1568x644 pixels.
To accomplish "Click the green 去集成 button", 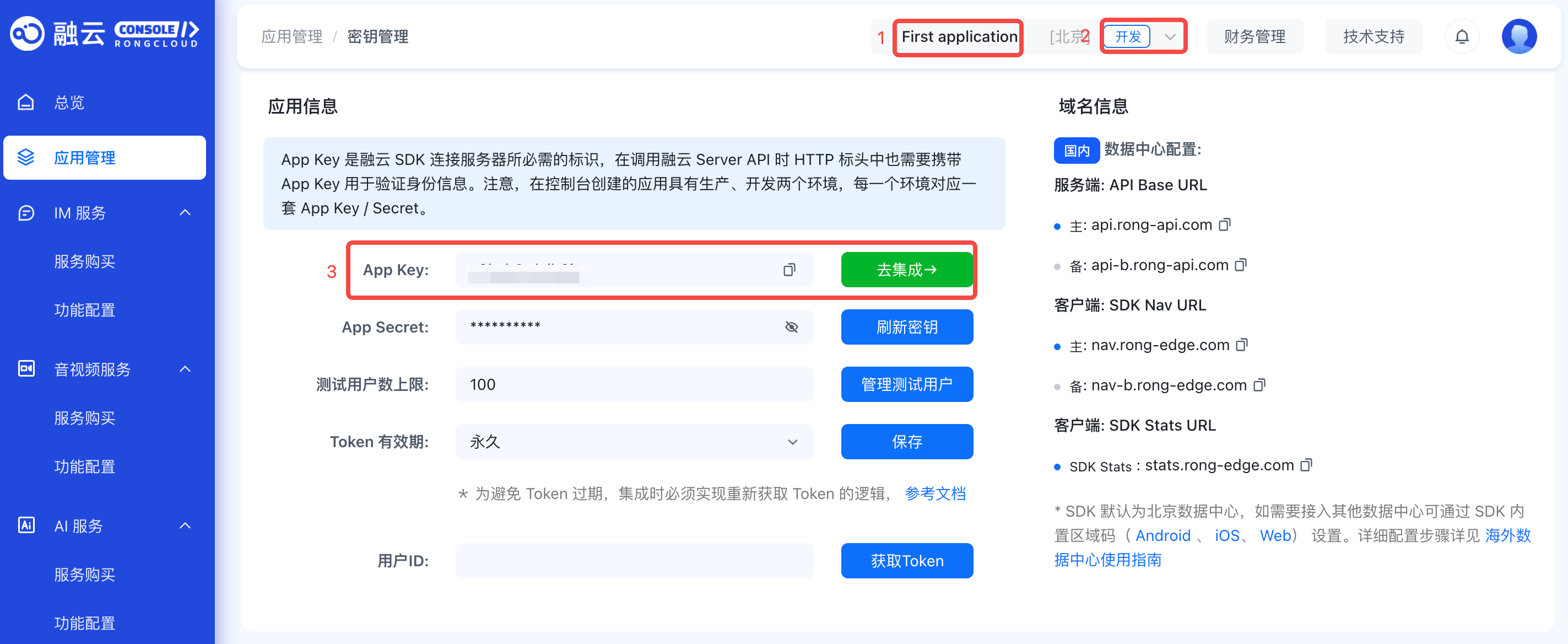I will pyautogui.click(x=906, y=270).
